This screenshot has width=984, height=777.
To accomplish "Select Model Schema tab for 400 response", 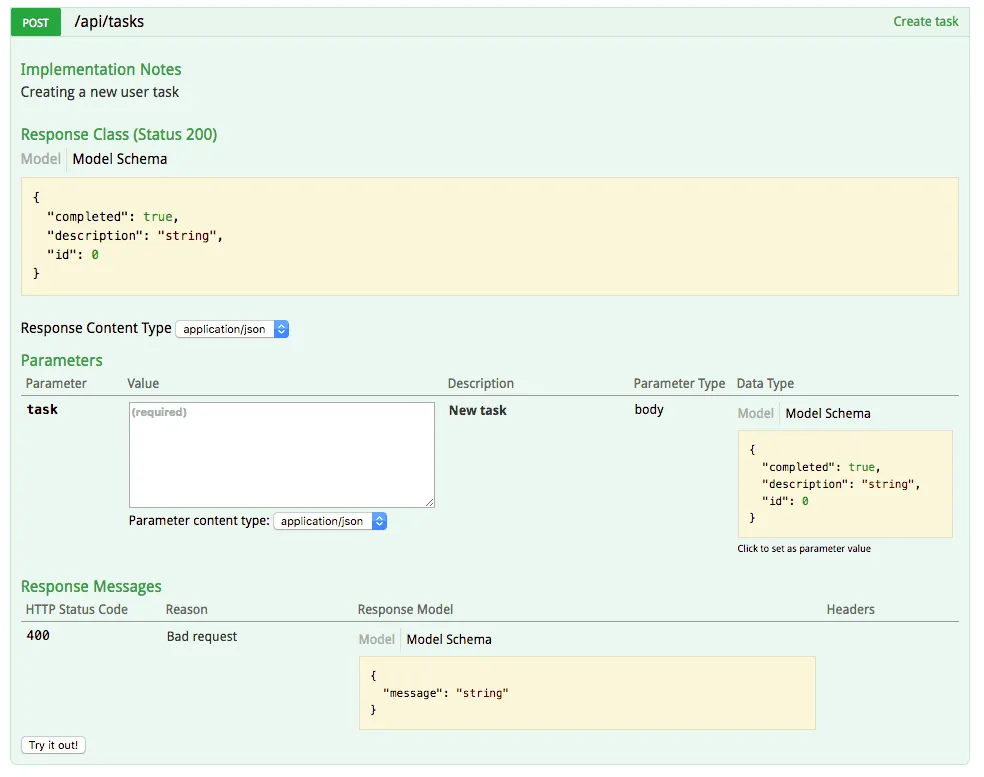I will point(449,639).
